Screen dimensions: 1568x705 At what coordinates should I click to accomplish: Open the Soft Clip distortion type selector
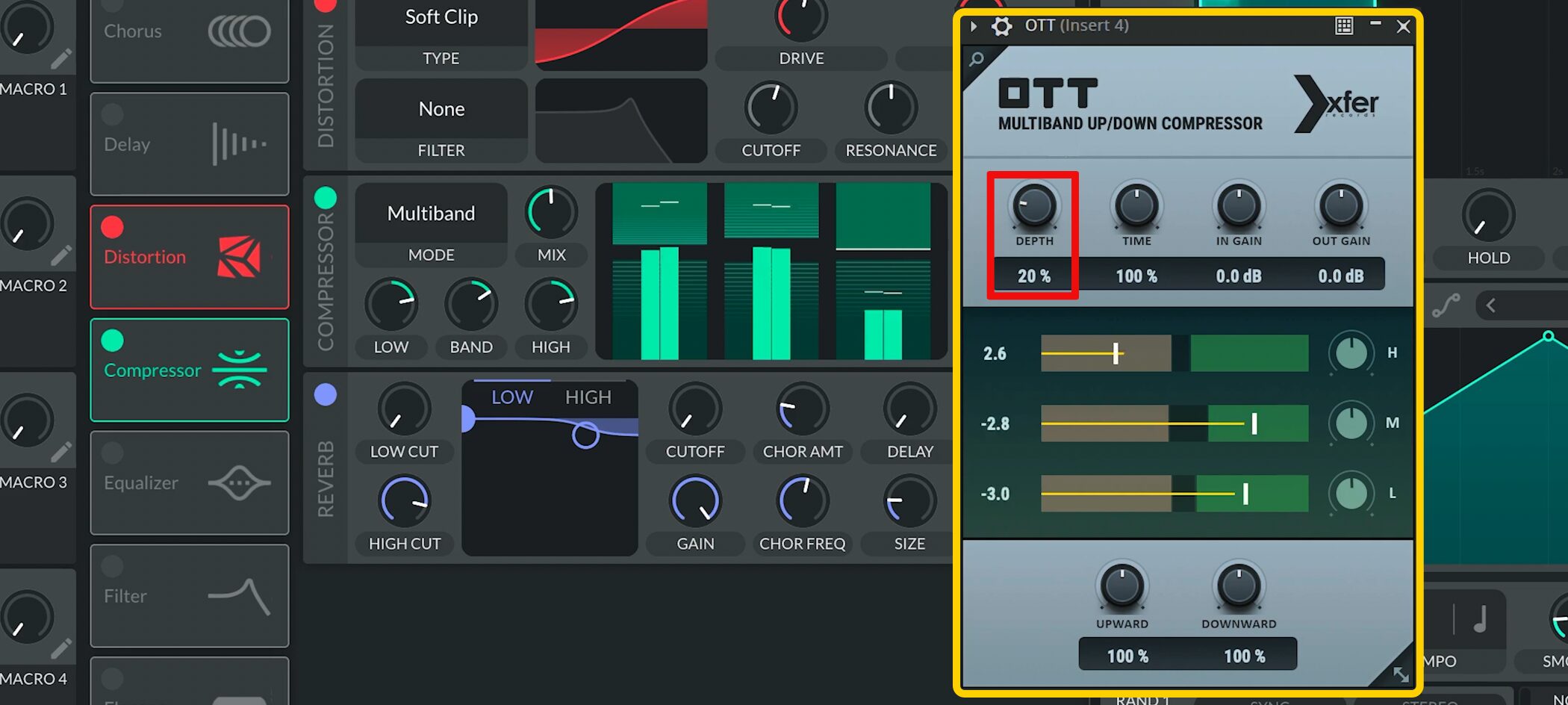441,18
